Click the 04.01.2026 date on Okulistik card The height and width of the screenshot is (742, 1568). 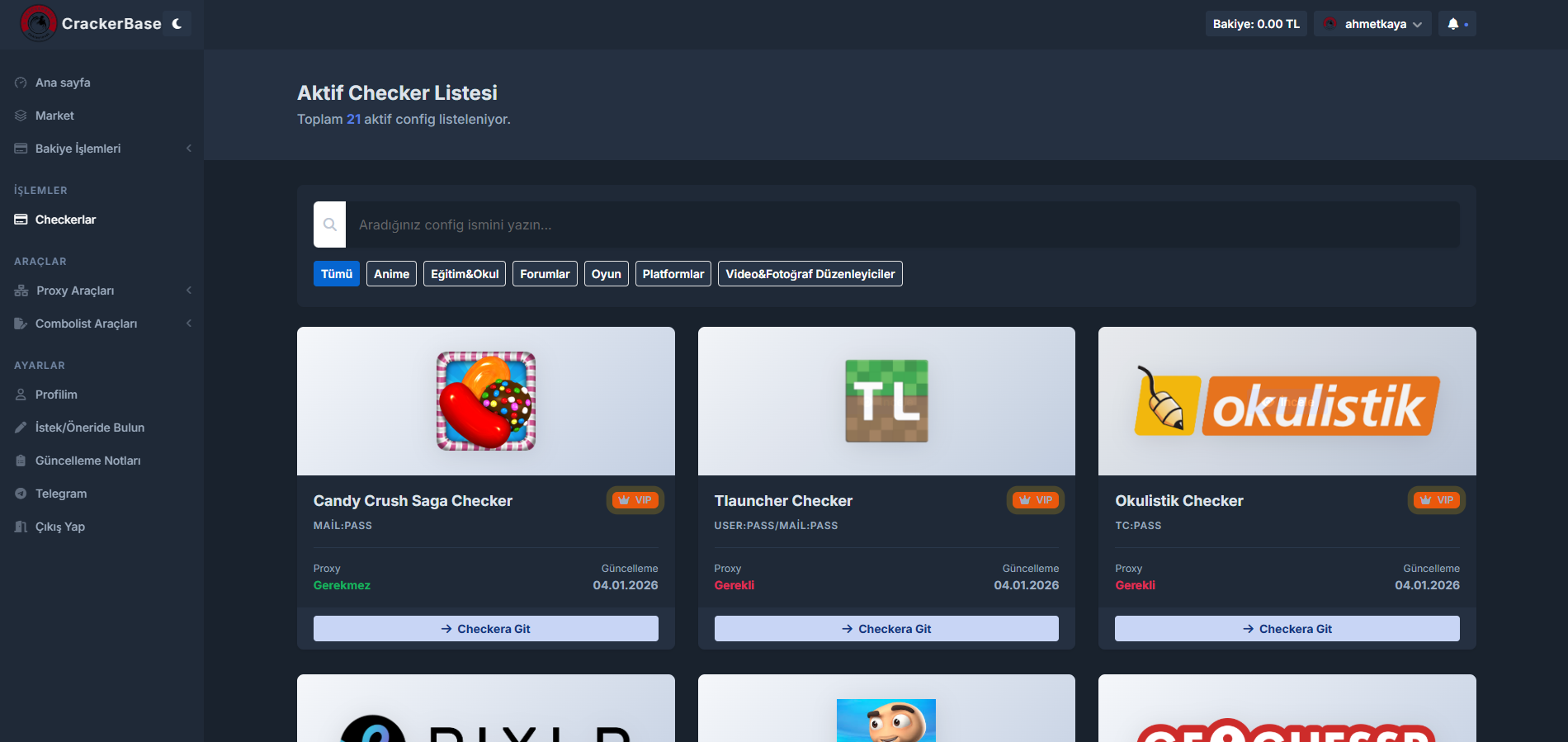[1428, 585]
